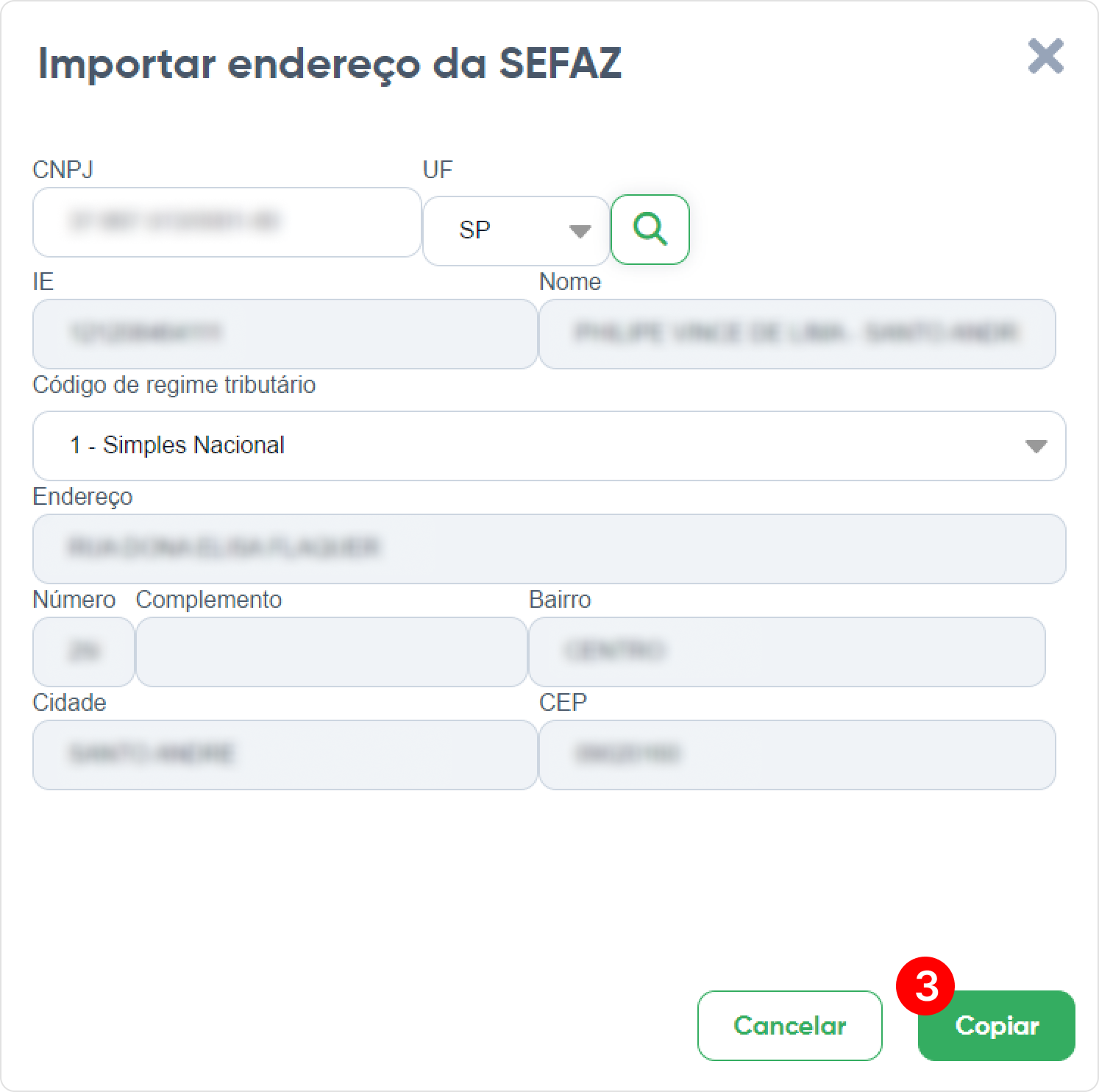Focus the CNPJ input field
The width and height of the screenshot is (1099, 1092).
coord(227,222)
